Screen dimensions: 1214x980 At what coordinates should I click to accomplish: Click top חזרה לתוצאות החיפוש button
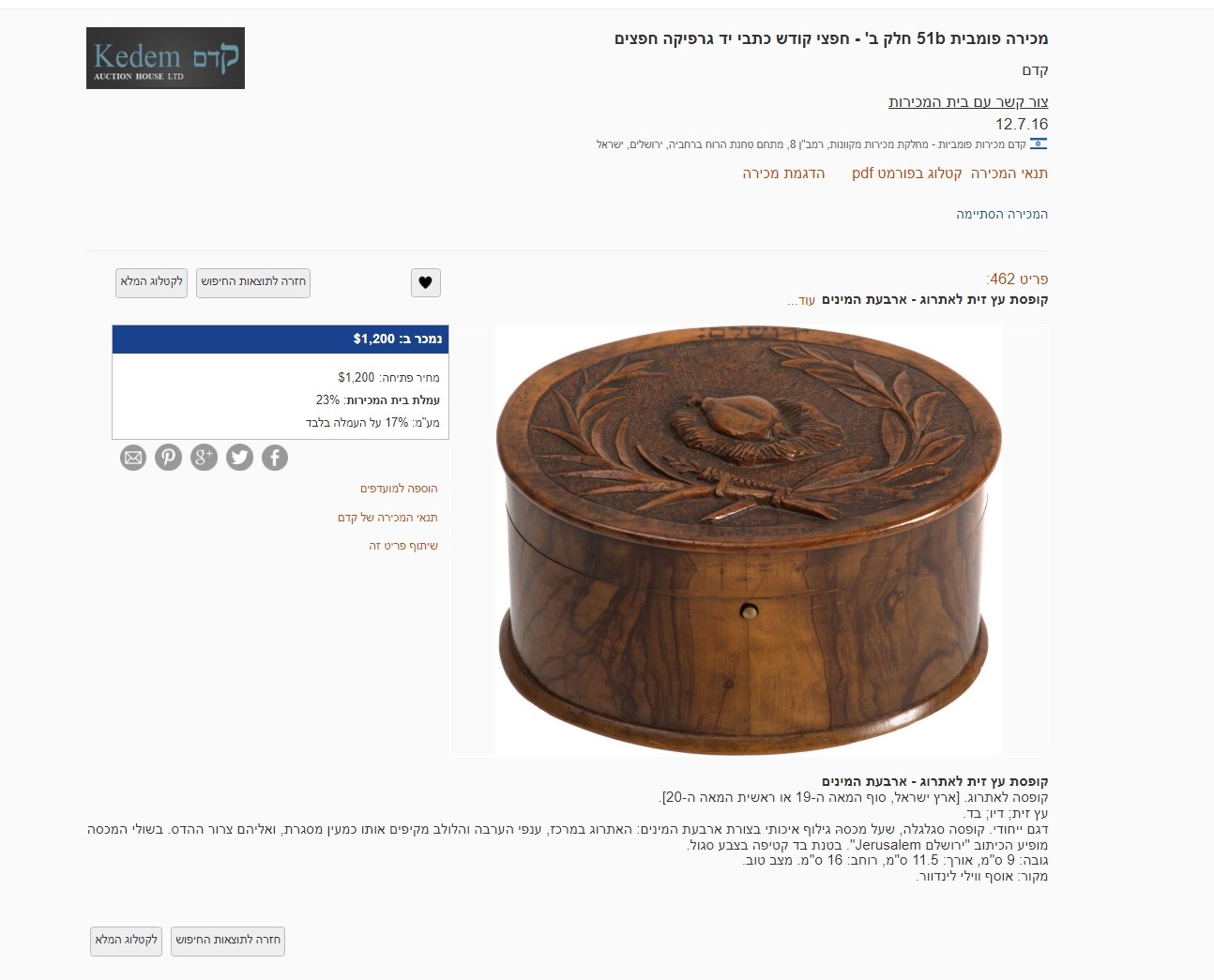pyautogui.click(x=253, y=282)
